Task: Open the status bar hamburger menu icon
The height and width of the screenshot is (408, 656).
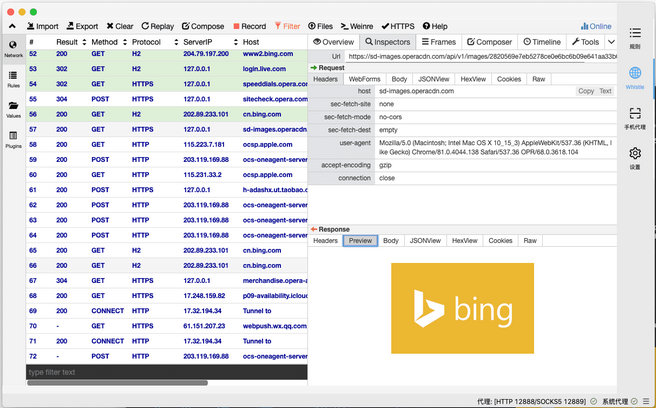Action: click(x=647, y=401)
